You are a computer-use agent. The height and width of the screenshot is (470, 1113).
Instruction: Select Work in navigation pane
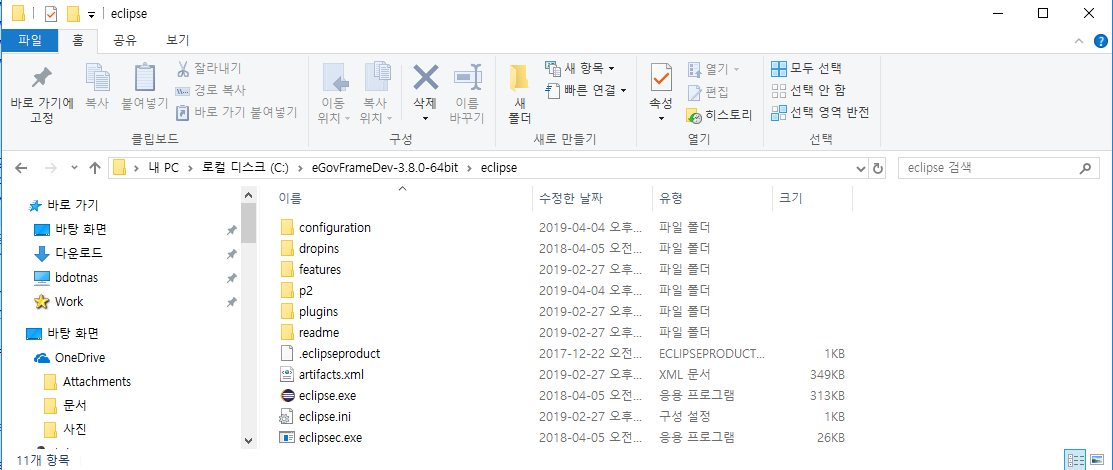click(x=58, y=302)
